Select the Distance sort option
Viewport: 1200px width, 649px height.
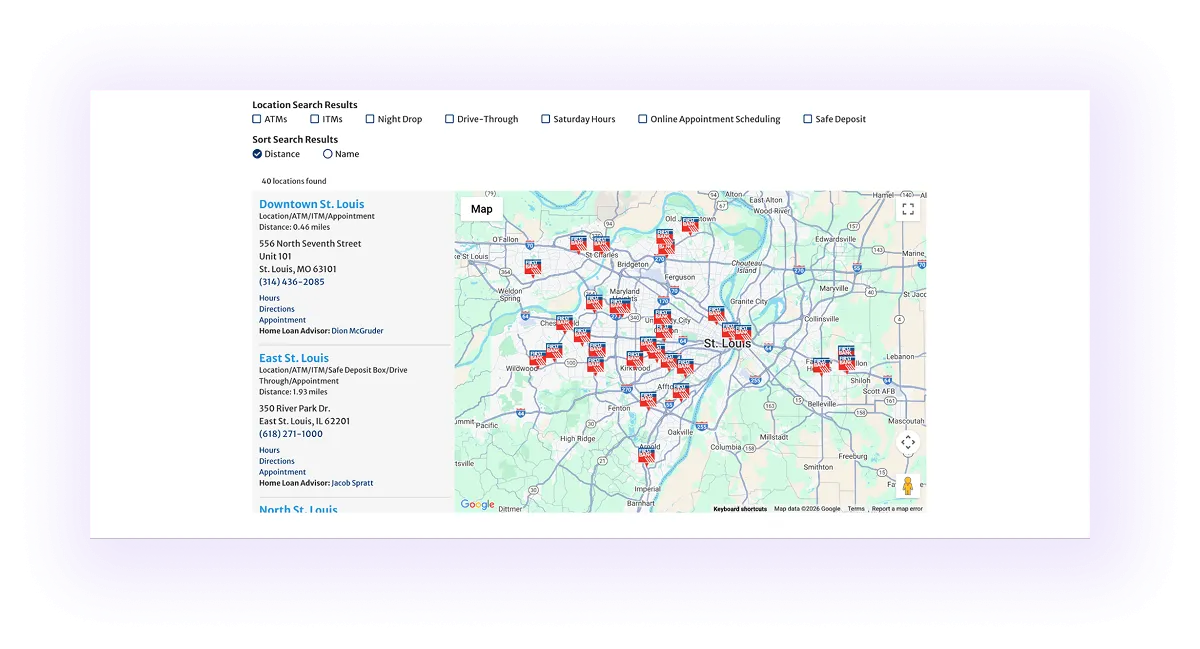point(257,153)
